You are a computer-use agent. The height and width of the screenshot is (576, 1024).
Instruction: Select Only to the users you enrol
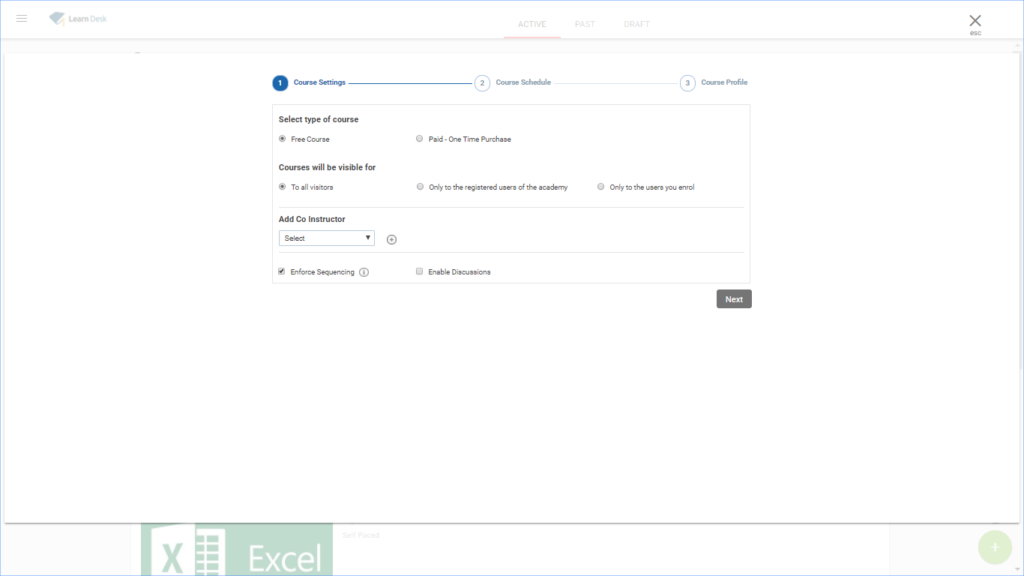(x=601, y=187)
